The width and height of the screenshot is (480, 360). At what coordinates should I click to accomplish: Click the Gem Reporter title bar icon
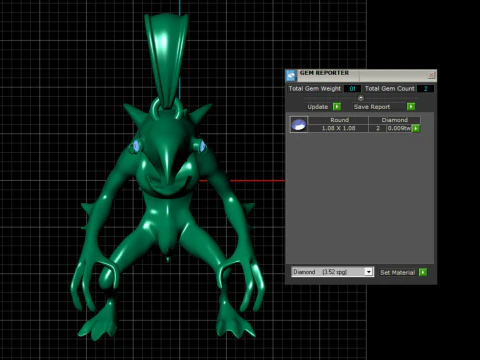pos(291,76)
